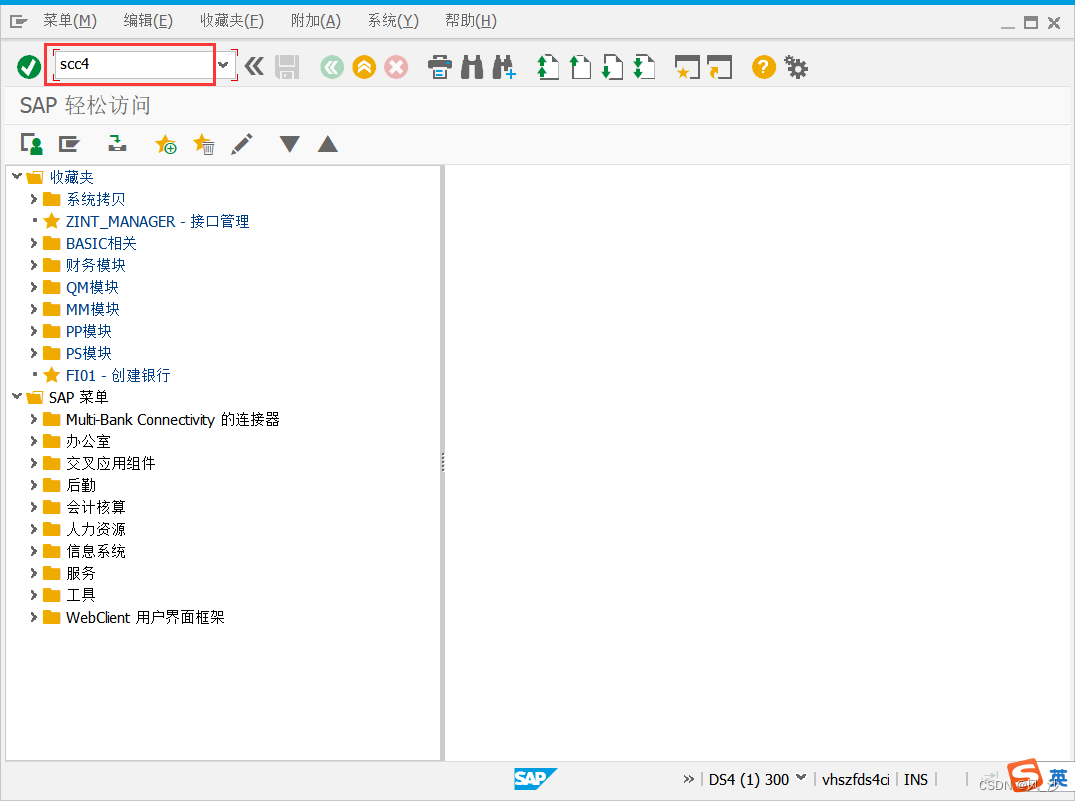
Task: Click the User Menu icon
Action: (32, 144)
